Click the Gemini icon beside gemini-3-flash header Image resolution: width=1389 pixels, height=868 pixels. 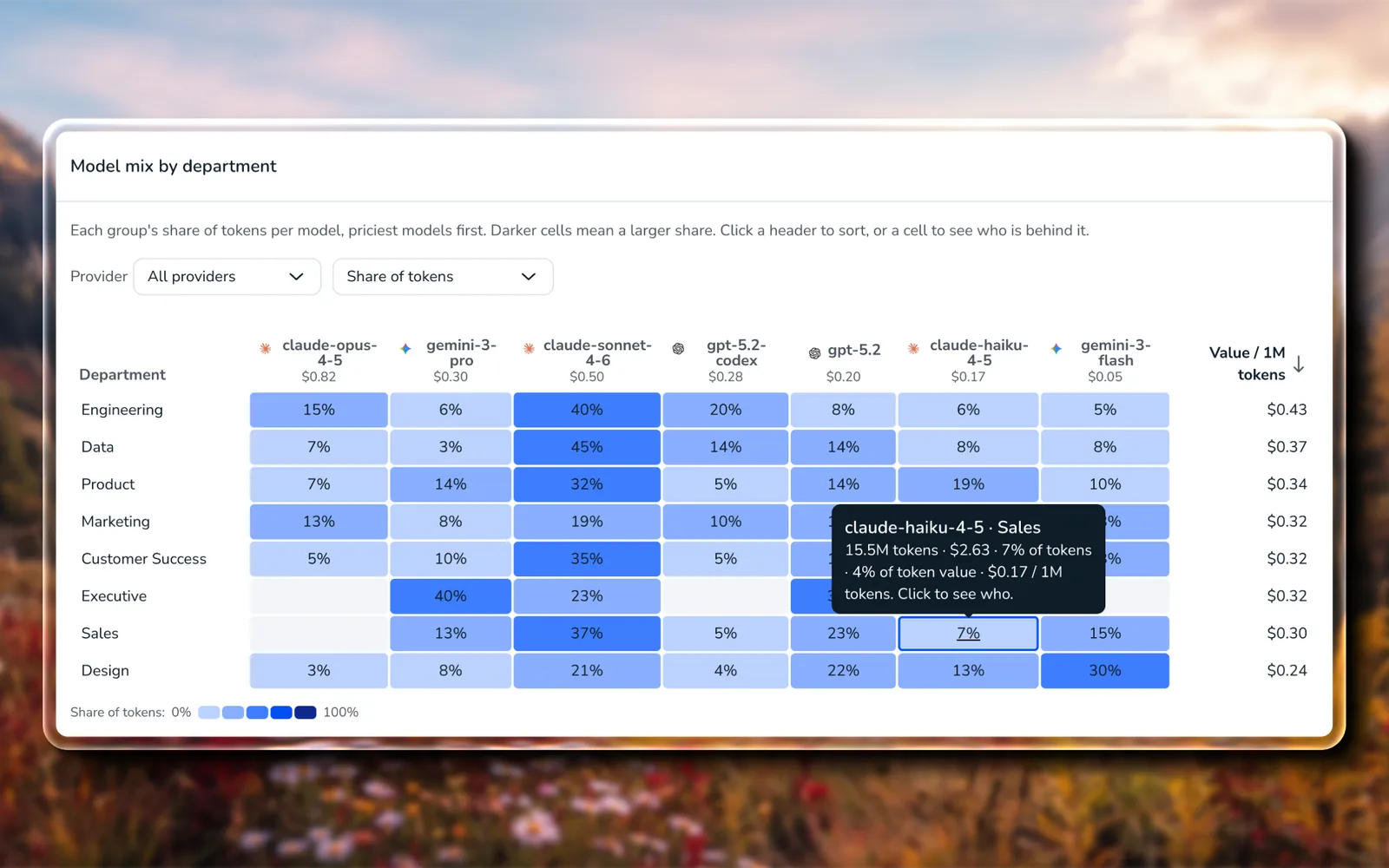[x=1057, y=348]
